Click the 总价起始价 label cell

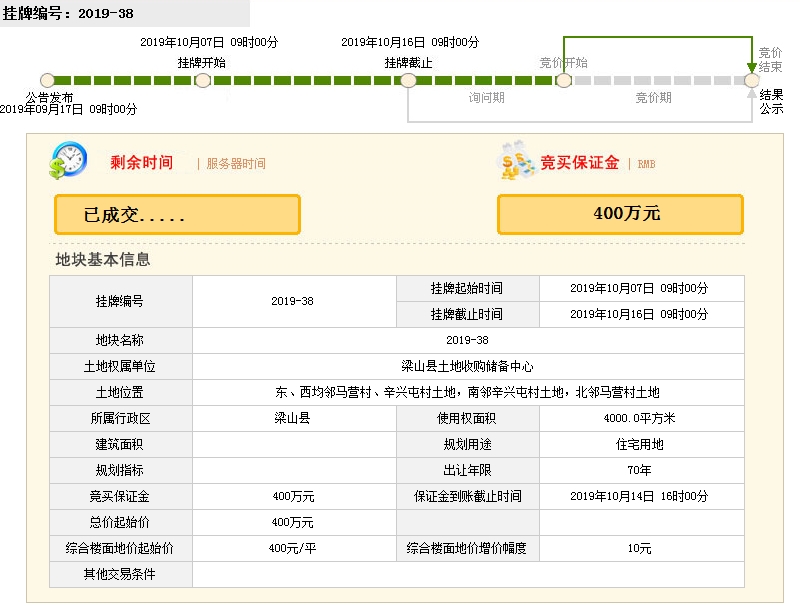click(x=121, y=522)
